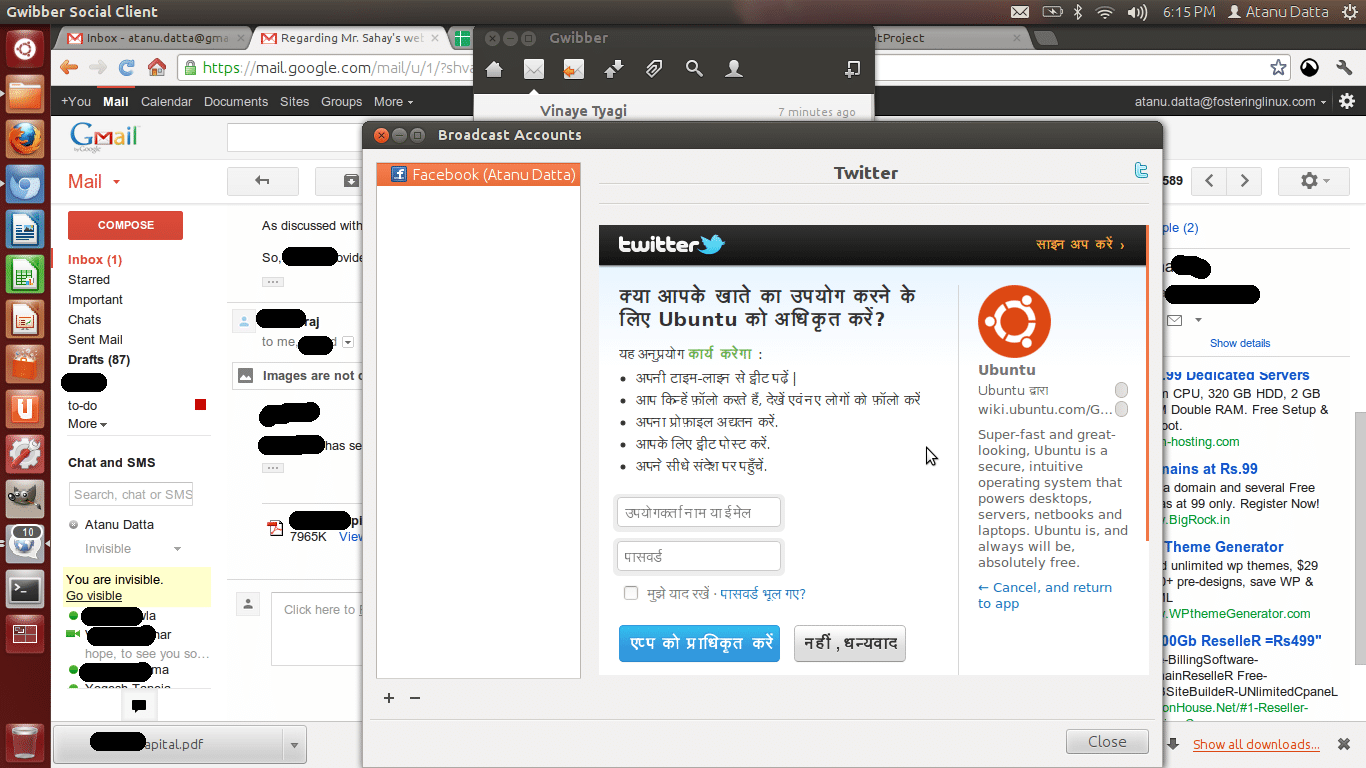Expand the Gmail Mail dropdown label
Screen dimensions: 1366x768
(x=94, y=181)
